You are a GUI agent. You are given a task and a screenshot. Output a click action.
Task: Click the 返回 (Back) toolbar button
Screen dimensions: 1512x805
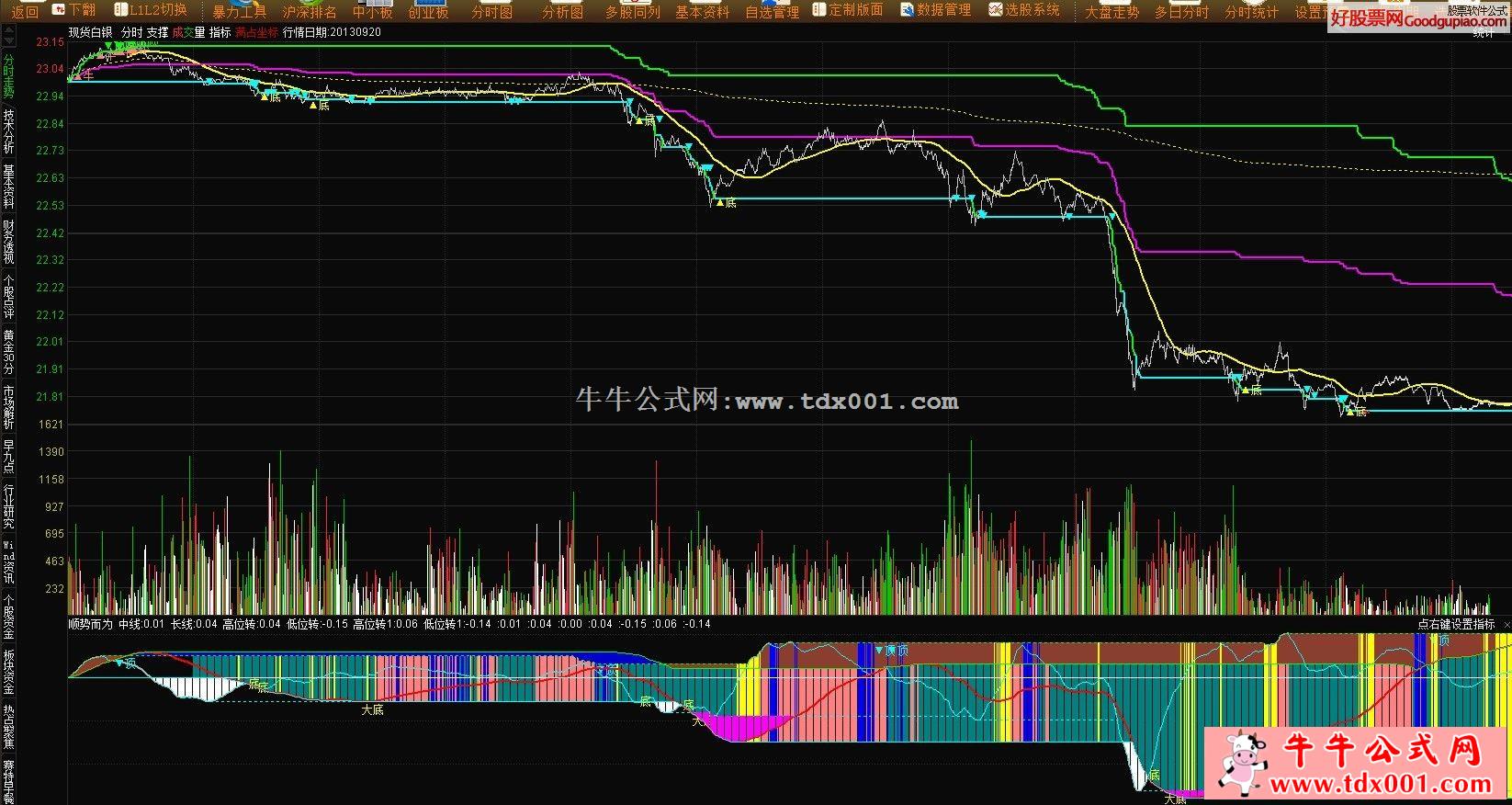click(x=25, y=12)
